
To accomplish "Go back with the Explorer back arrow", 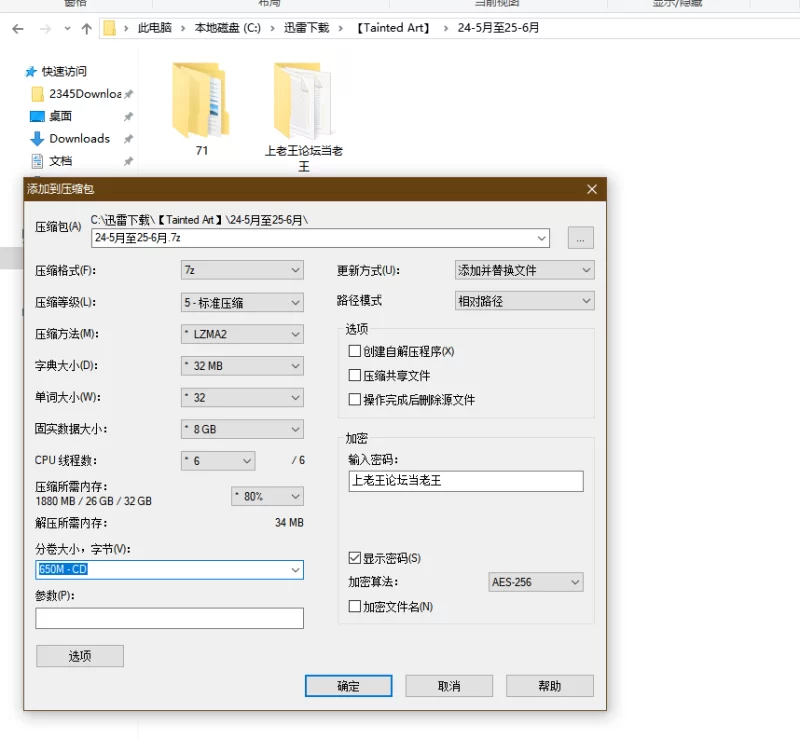I will click(x=18, y=29).
